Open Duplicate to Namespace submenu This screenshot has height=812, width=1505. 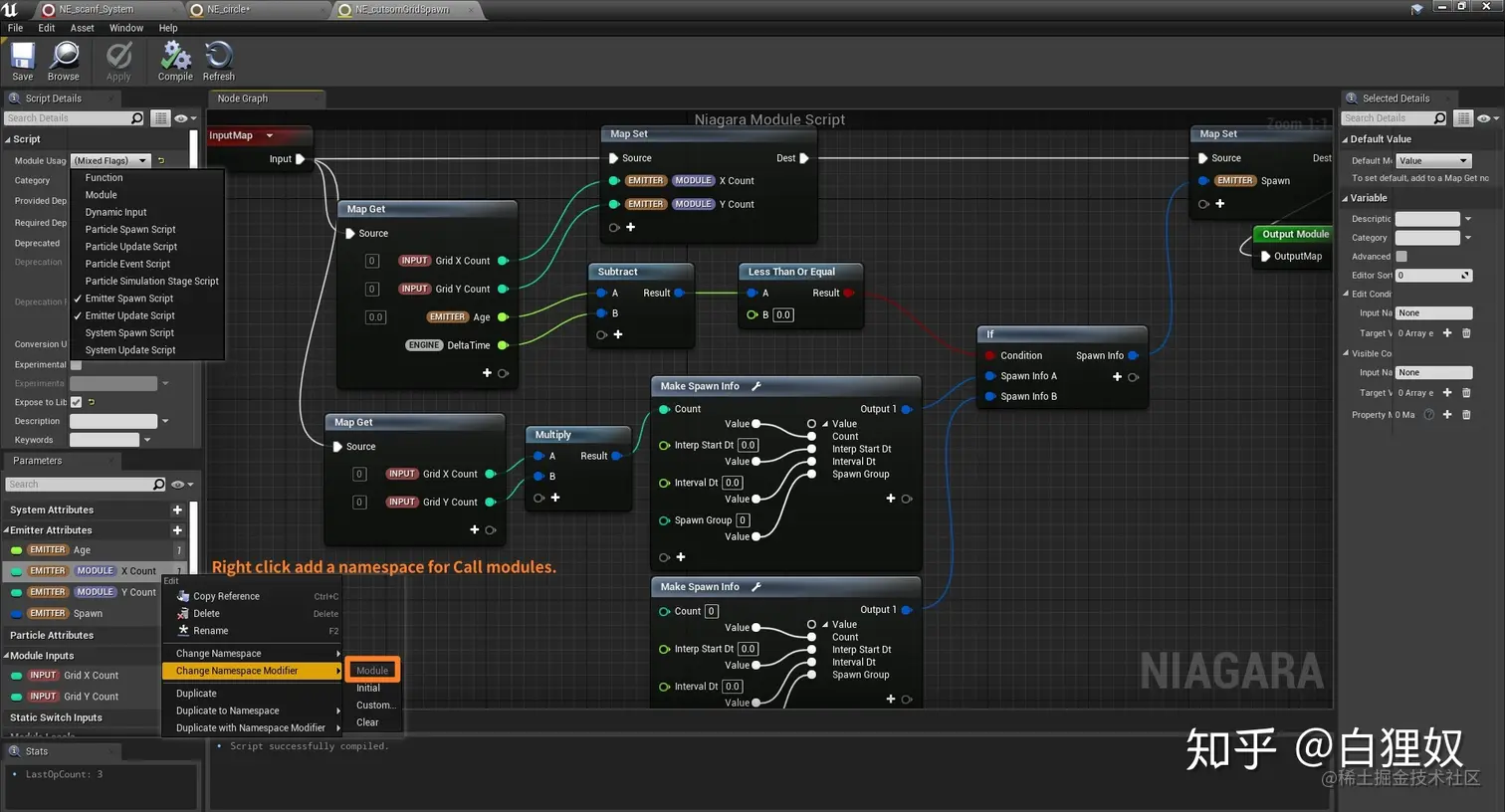(x=252, y=710)
